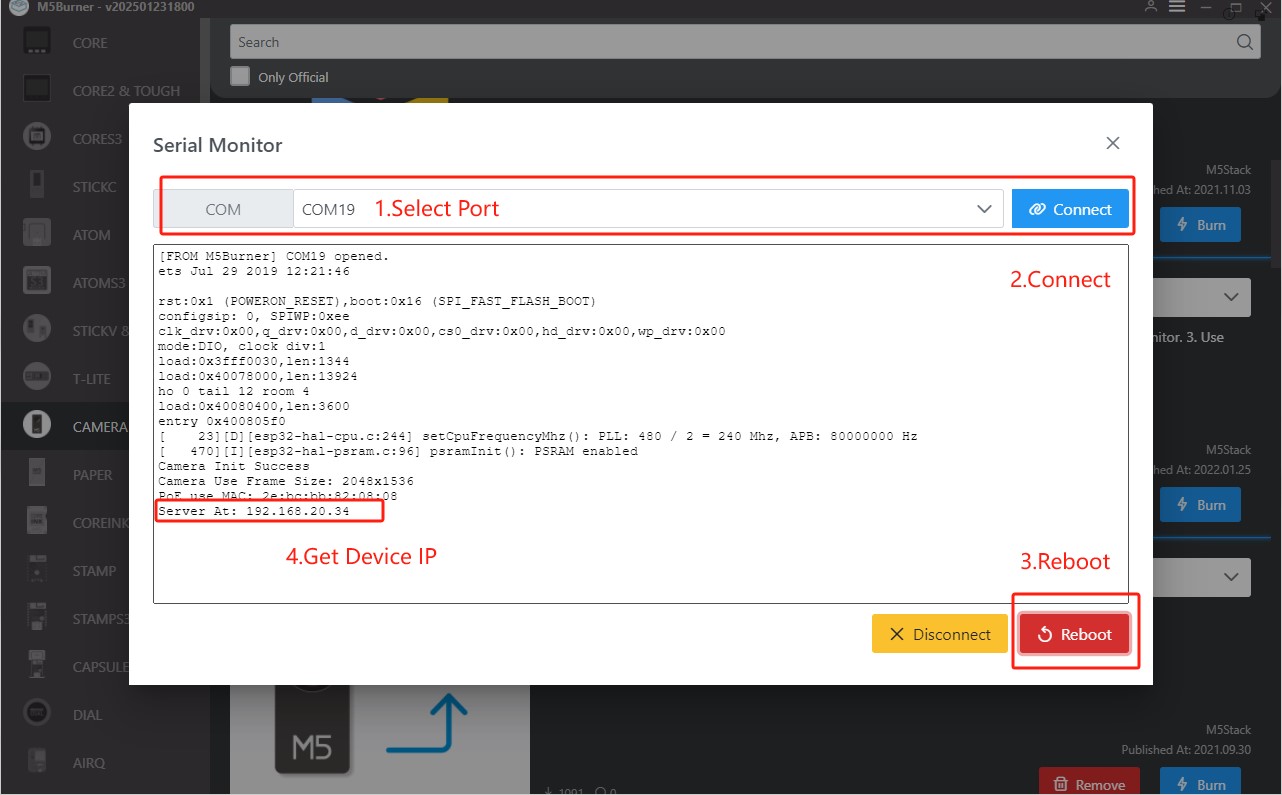Click the COM label box
Viewport: 1282px width, 795px height.
click(223, 209)
